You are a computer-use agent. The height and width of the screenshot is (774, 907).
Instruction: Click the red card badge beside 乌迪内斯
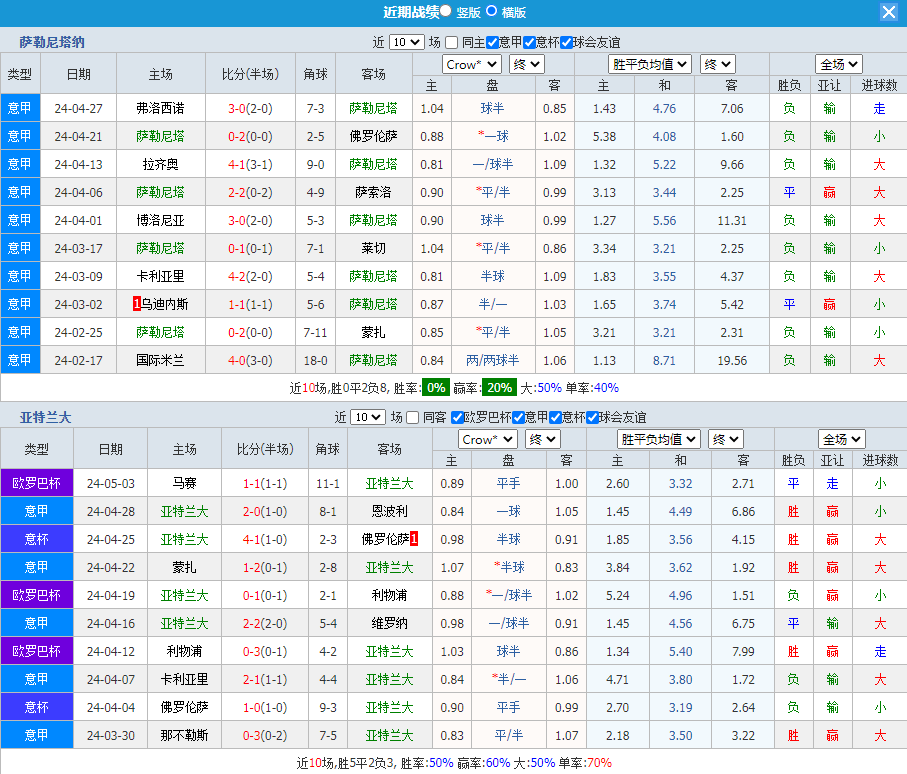point(136,304)
